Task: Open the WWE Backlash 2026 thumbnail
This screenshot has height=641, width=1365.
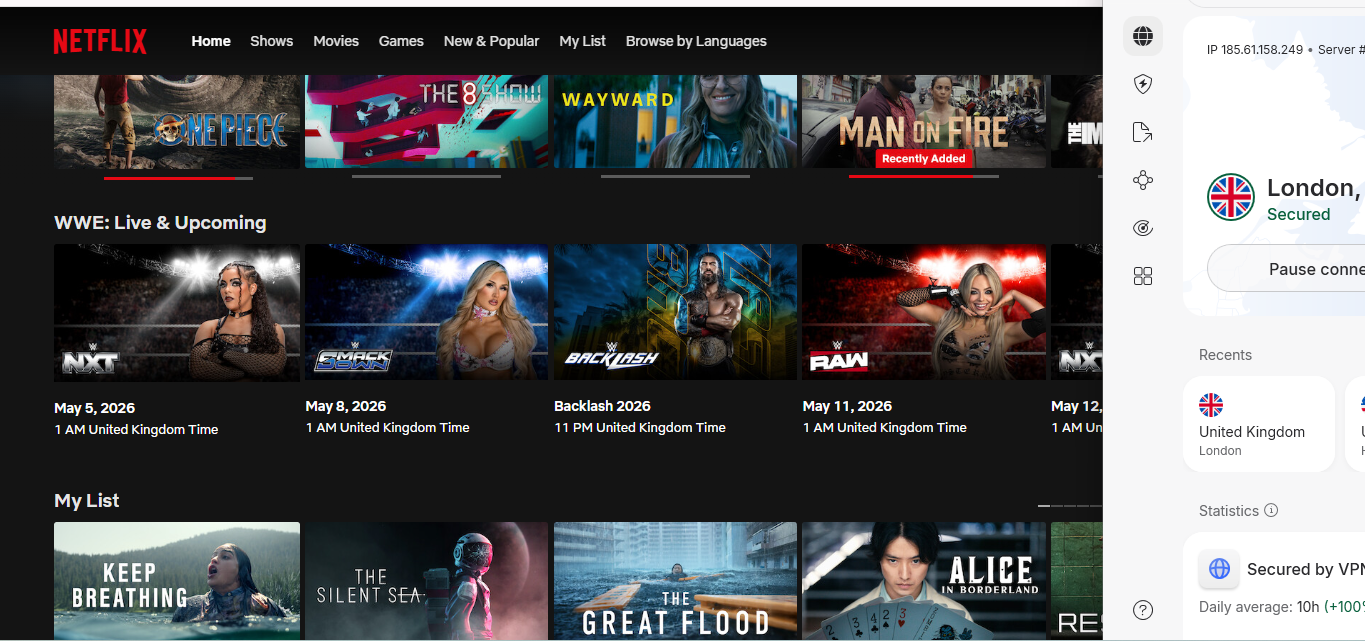Action: pos(675,312)
